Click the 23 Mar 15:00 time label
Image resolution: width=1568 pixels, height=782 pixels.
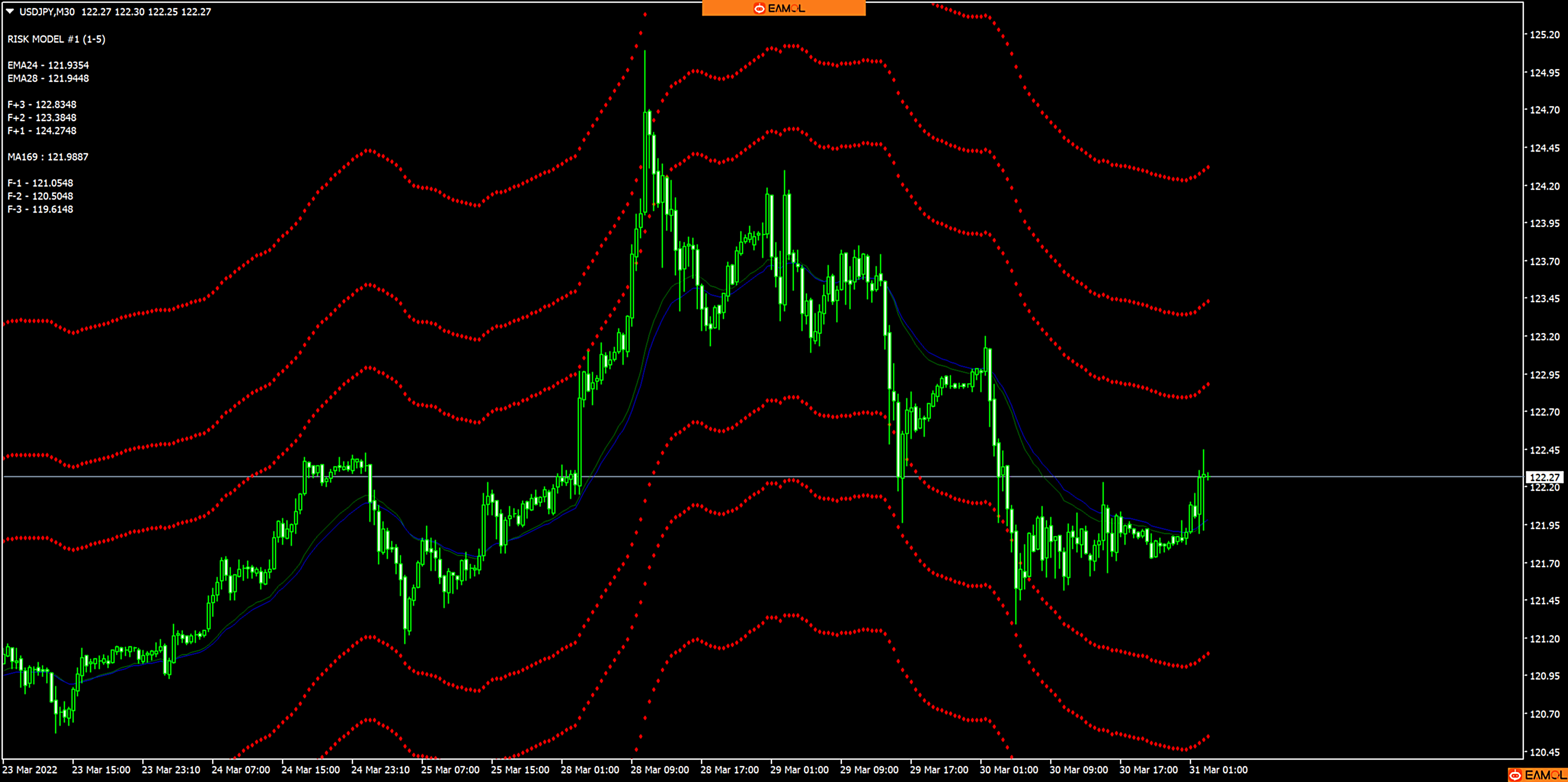[x=101, y=770]
